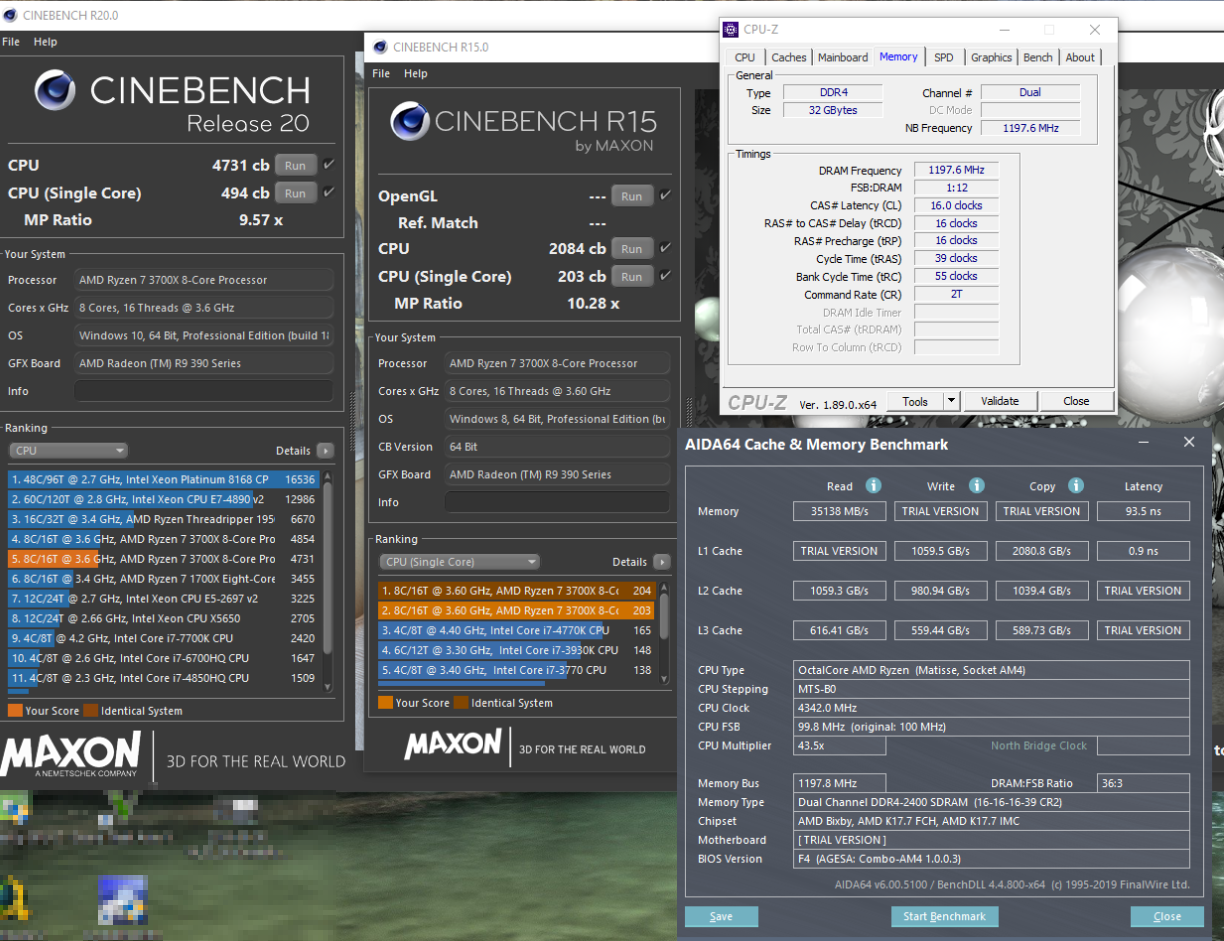Switch to the Mainboard tab in CPU-Z
This screenshot has height=941, width=1224.
[843, 58]
